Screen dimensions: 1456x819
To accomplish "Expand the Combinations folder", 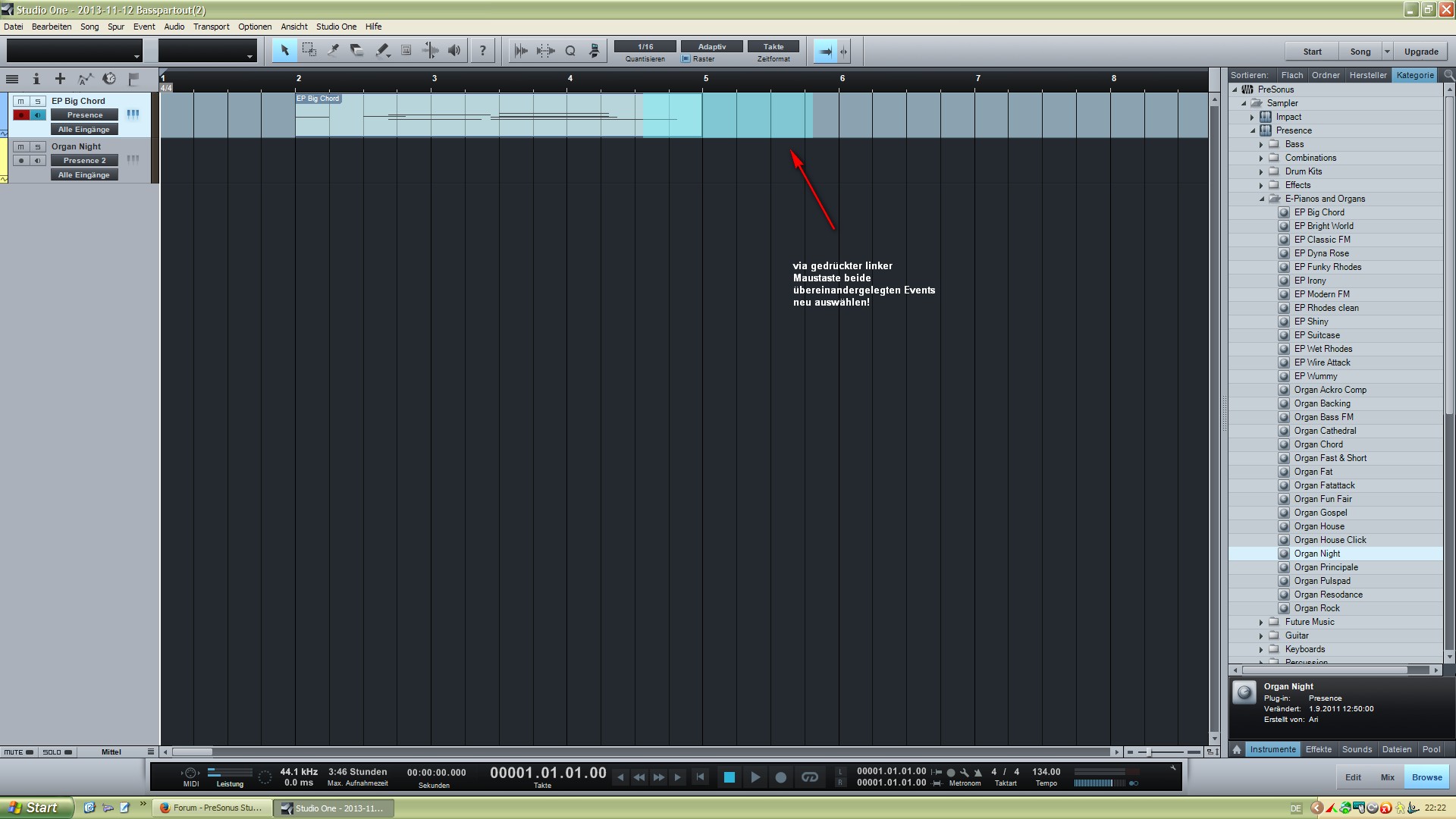I will (x=1261, y=158).
